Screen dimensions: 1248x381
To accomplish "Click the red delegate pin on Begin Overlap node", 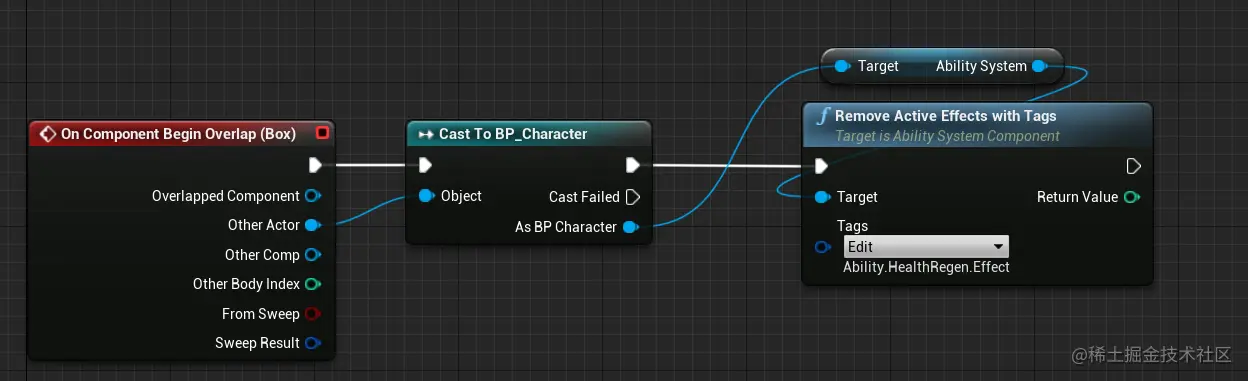I will click(x=322, y=133).
